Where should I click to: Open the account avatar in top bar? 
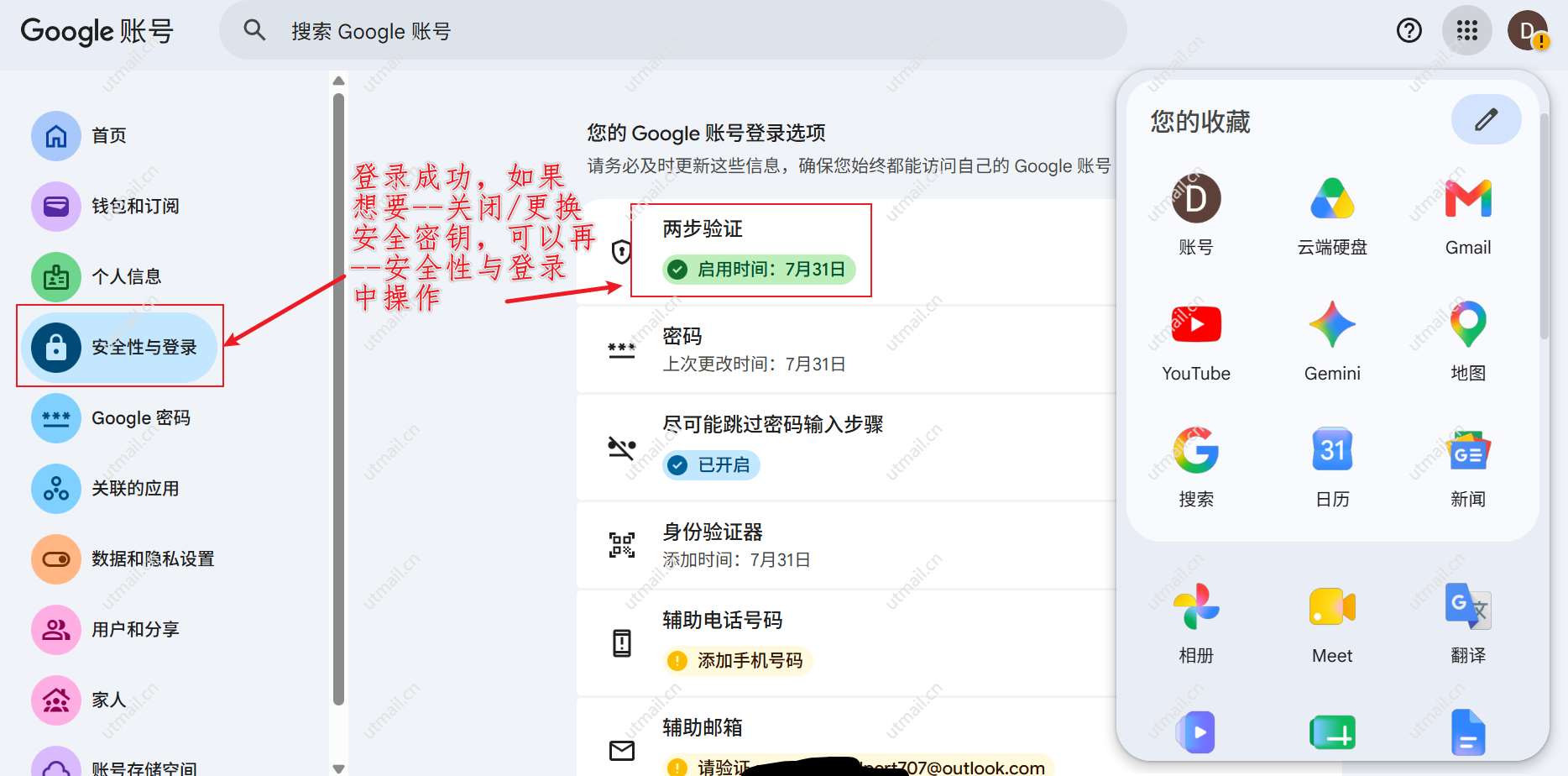(1528, 31)
